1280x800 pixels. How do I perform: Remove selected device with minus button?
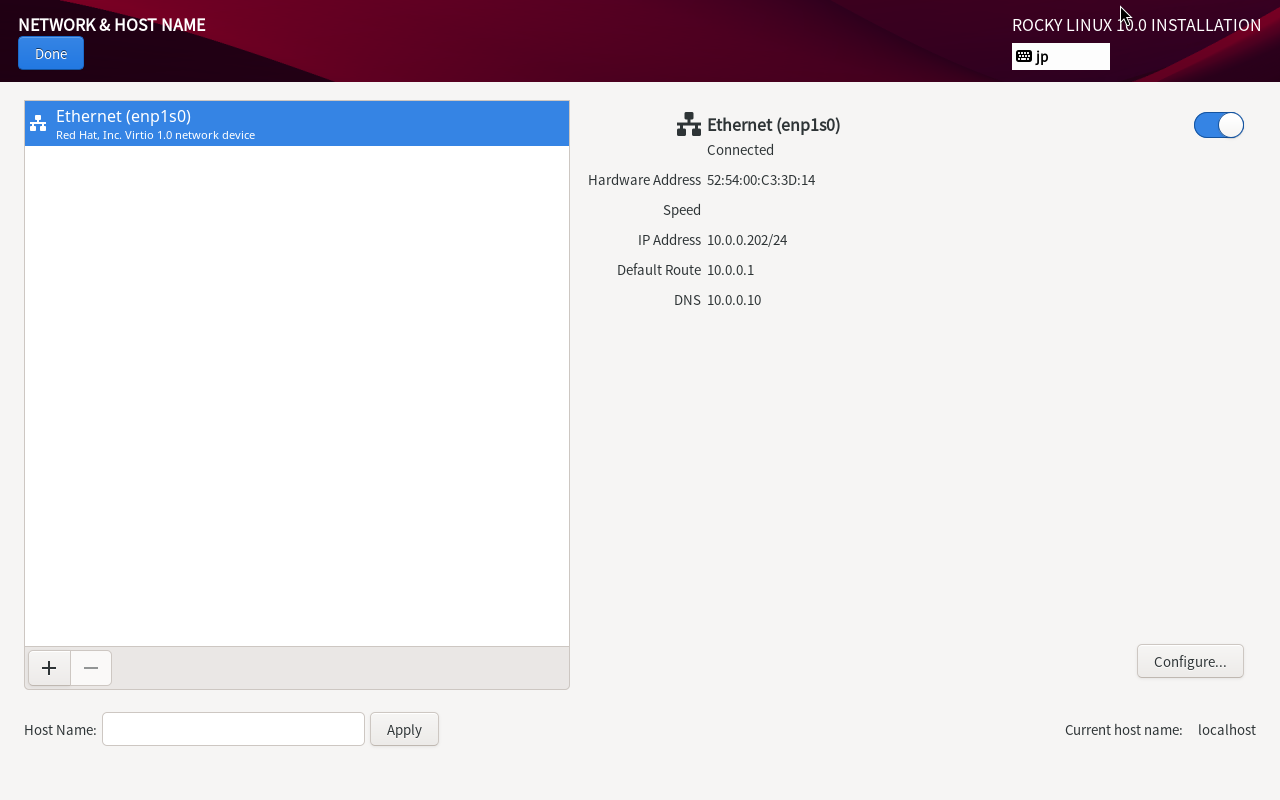point(91,668)
